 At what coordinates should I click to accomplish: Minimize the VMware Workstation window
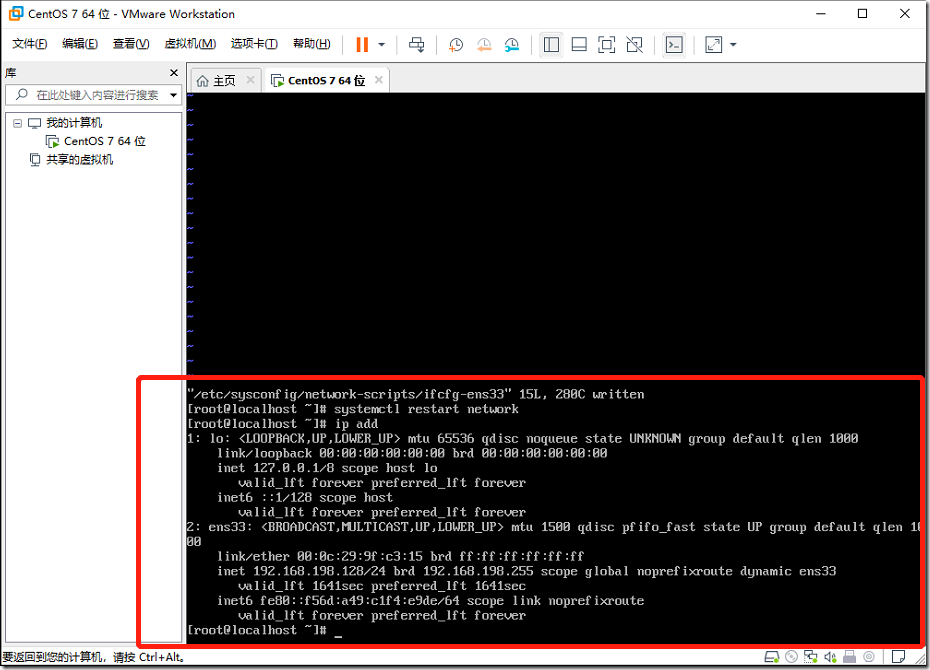tap(821, 14)
